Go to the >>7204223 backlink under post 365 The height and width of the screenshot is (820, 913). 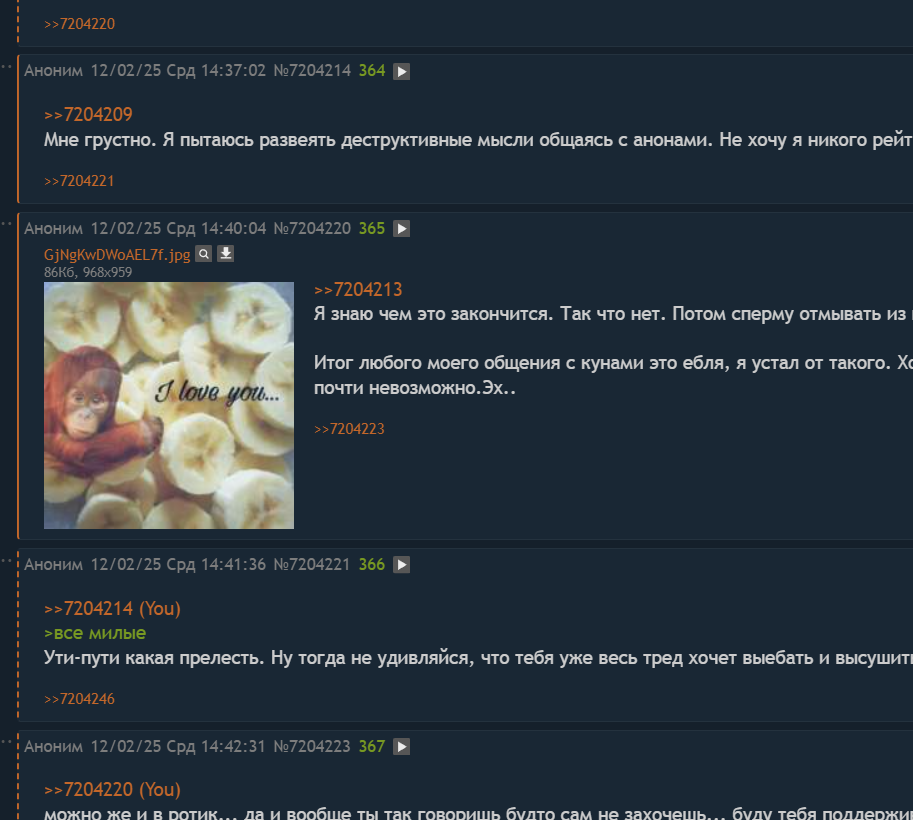pos(349,429)
